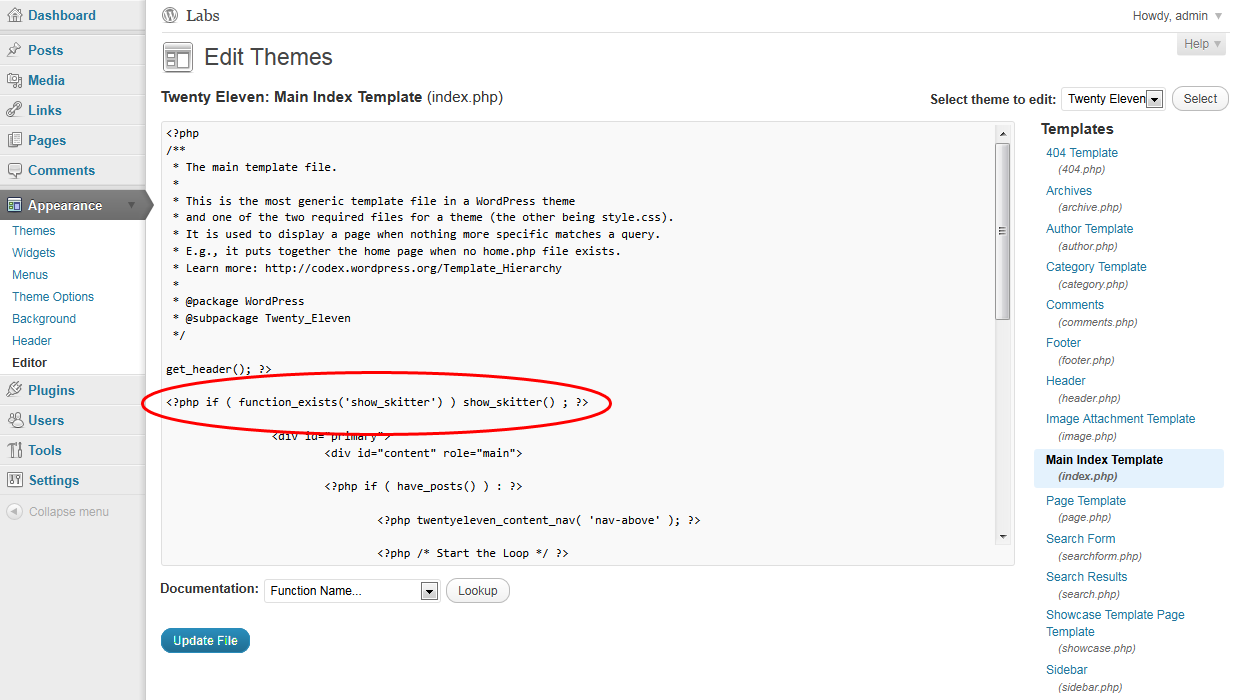Image resolution: width=1245 pixels, height=700 pixels.
Task: Open the Comments menu
Action: (x=61, y=170)
